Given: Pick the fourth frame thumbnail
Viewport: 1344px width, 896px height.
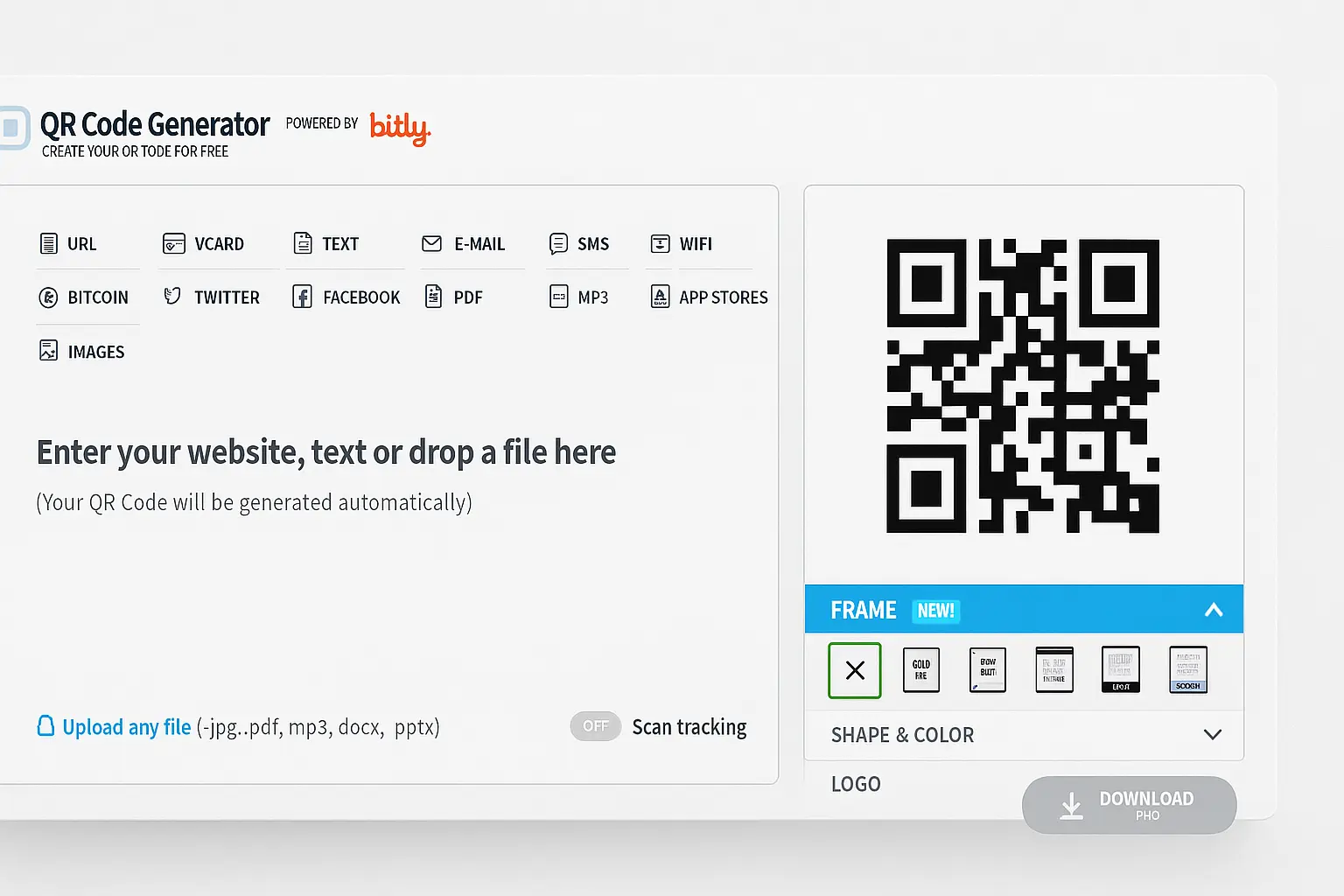Looking at the screenshot, I should tap(1054, 670).
